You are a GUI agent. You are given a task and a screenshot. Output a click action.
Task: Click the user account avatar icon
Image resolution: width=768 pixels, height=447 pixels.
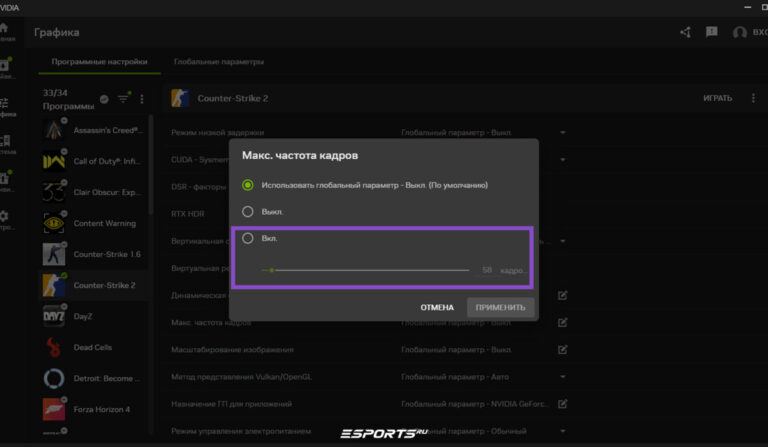click(740, 32)
